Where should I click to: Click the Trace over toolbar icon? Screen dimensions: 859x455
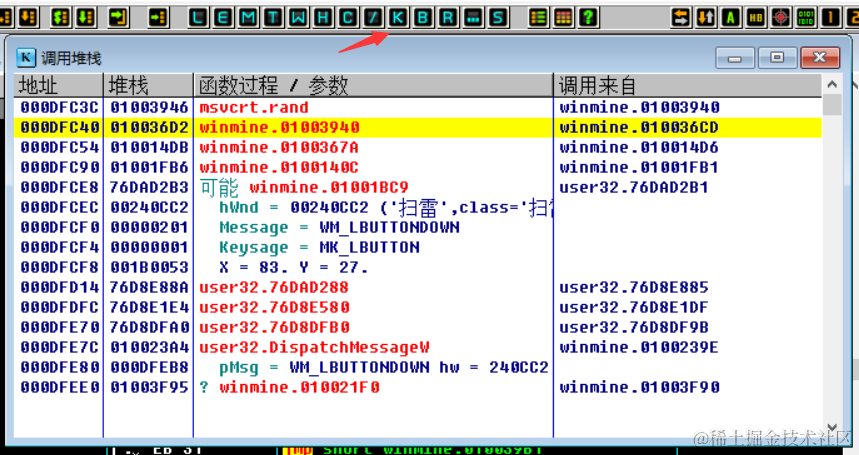(85, 18)
